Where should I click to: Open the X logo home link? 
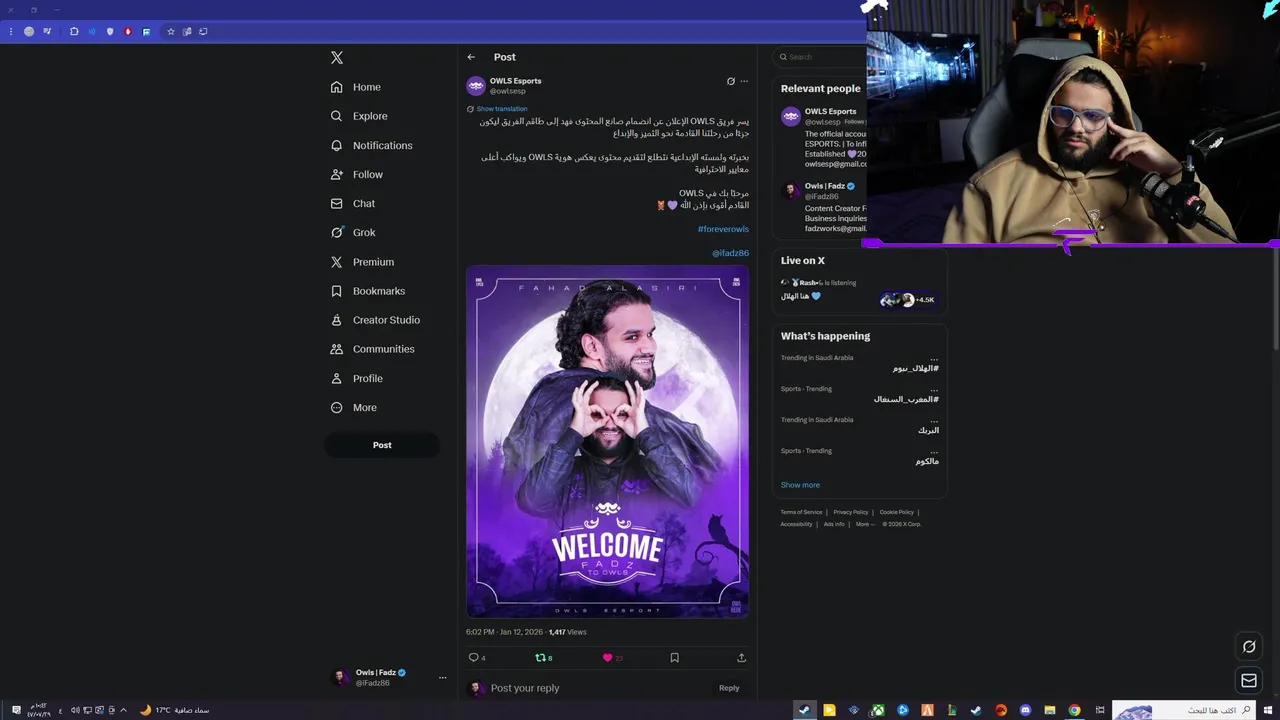click(x=337, y=58)
